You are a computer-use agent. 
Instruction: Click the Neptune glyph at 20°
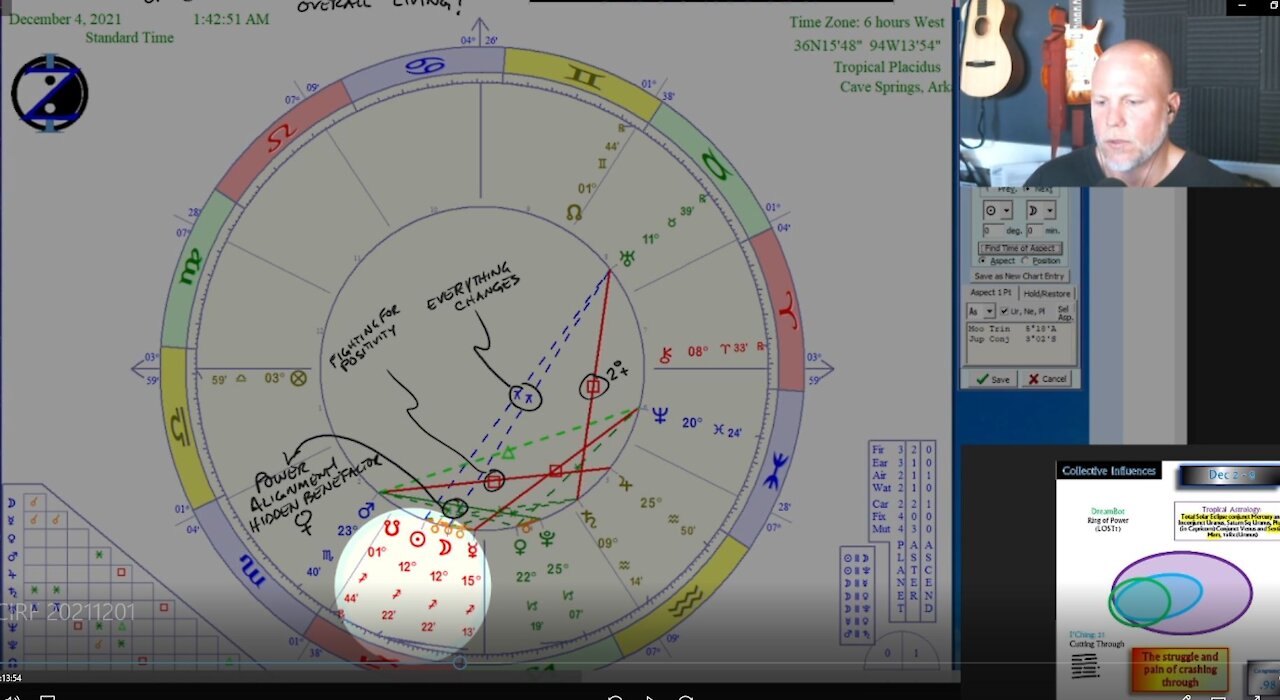pyautogui.click(x=660, y=414)
